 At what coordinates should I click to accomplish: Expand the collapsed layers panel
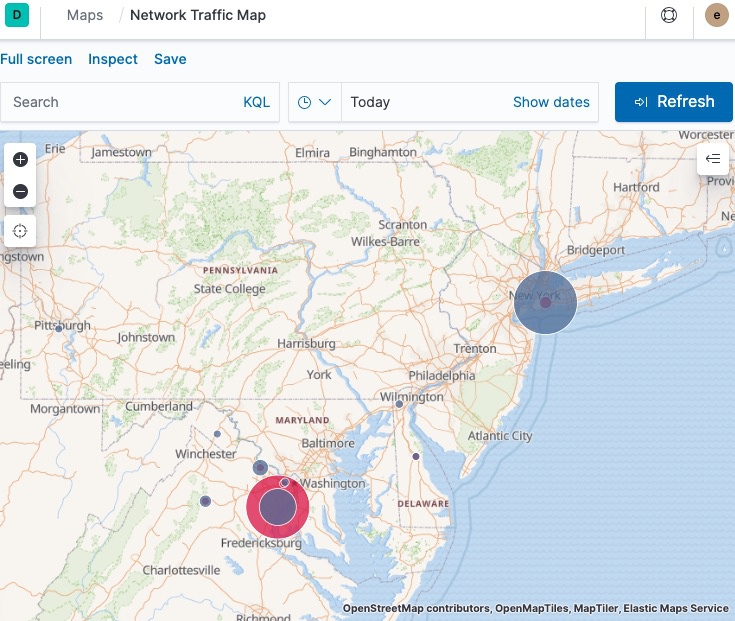(713, 159)
